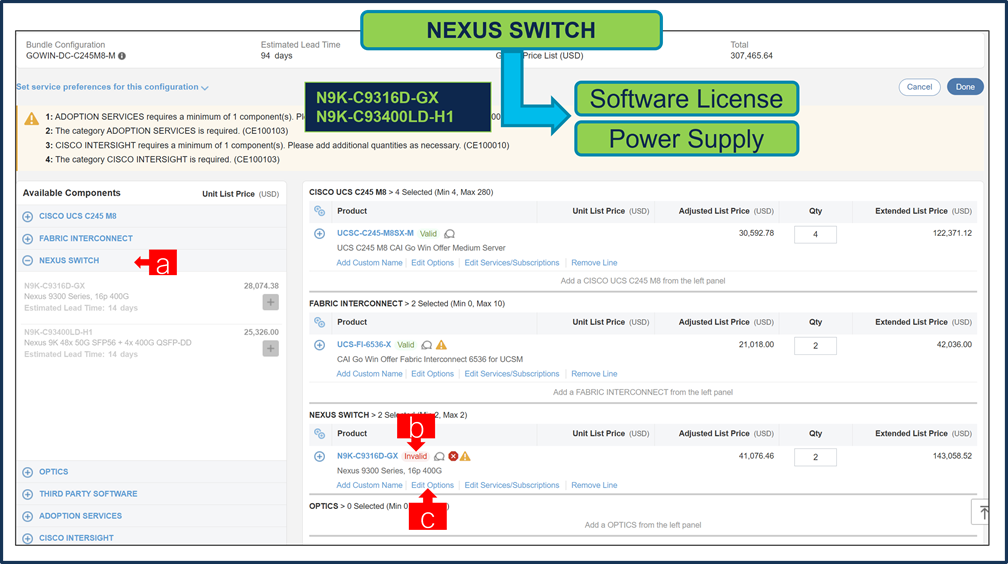Edit Services/Subscriptions for UCSC-C245-M8SX-M
The image size is (1008, 564).
512,262
